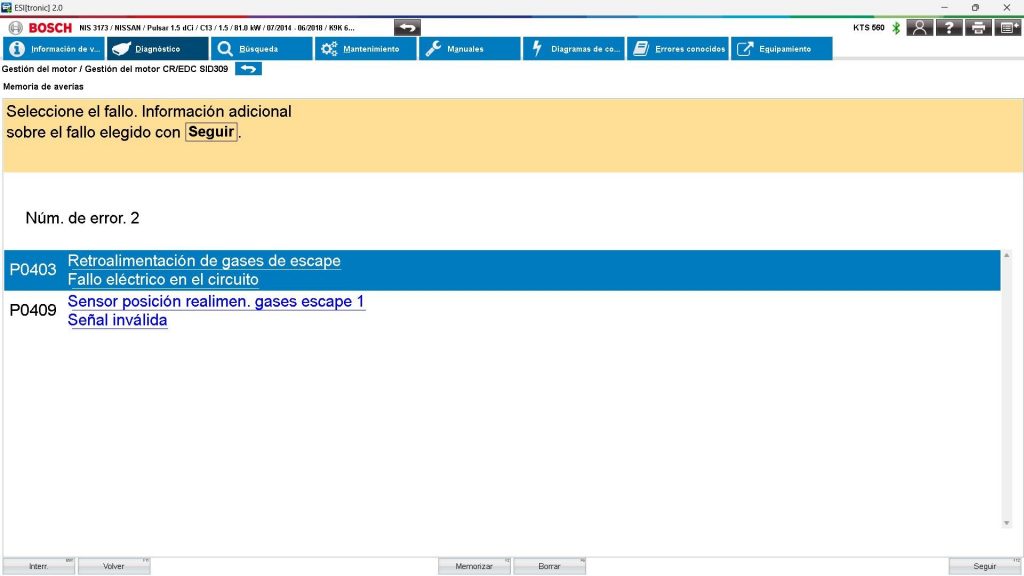Click the Memoria de averías heading
Screen dimensions: 1024x576
[x=43, y=86]
